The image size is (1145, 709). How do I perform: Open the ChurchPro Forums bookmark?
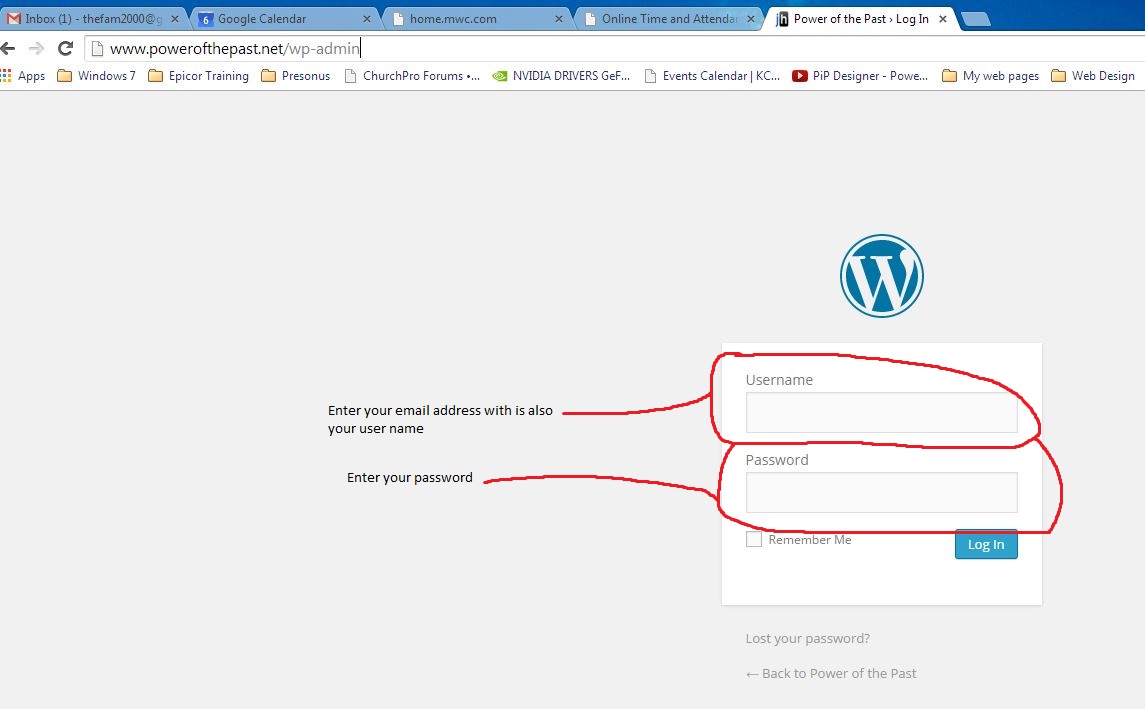[412, 76]
